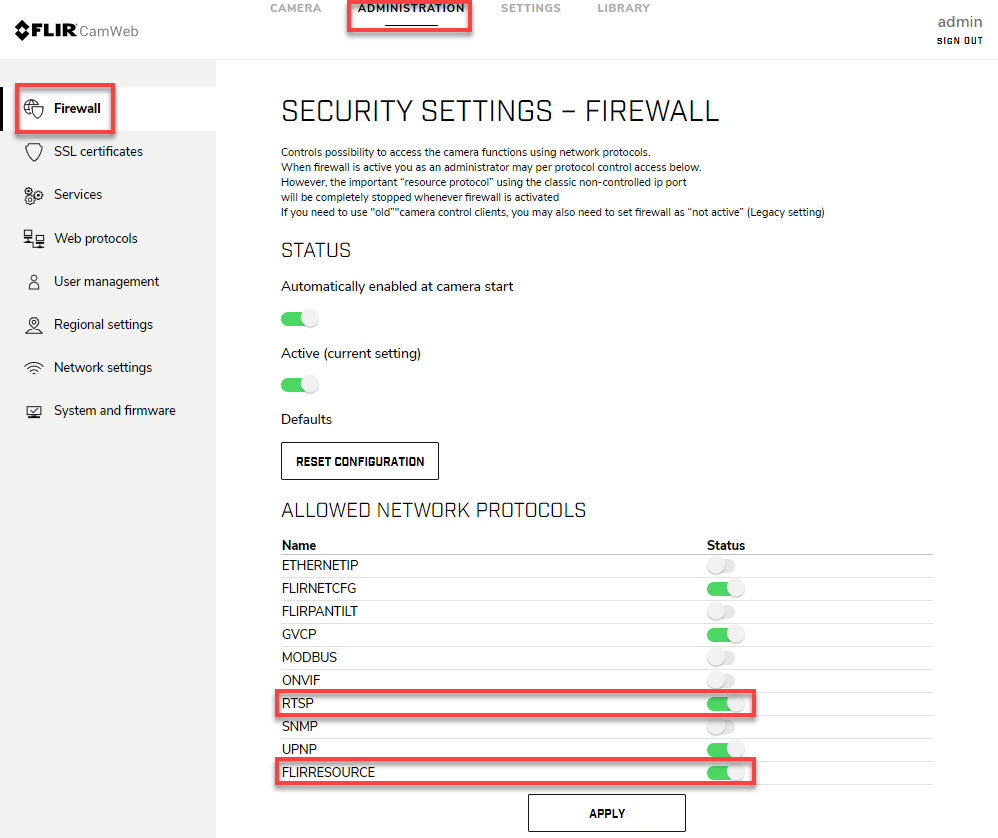The image size is (998, 838).
Task: Open the Library tab
Action: pyautogui.click(x=623, y=9)
